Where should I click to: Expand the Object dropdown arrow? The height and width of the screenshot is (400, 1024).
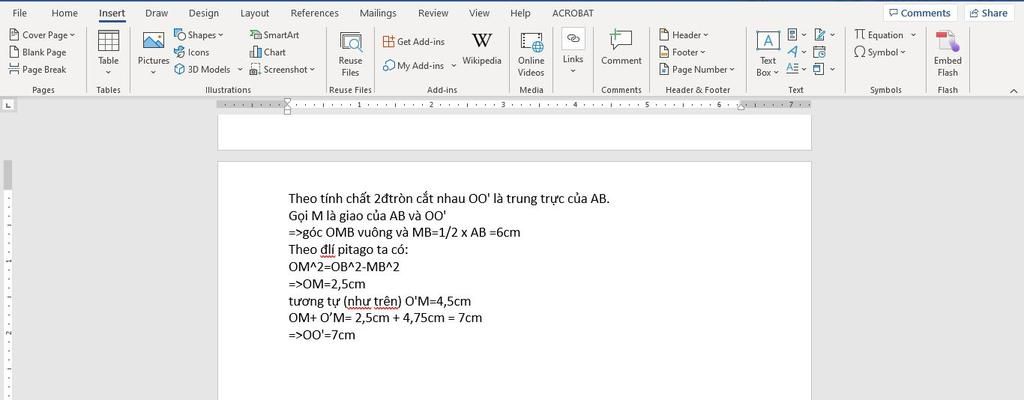click(833, 69)
